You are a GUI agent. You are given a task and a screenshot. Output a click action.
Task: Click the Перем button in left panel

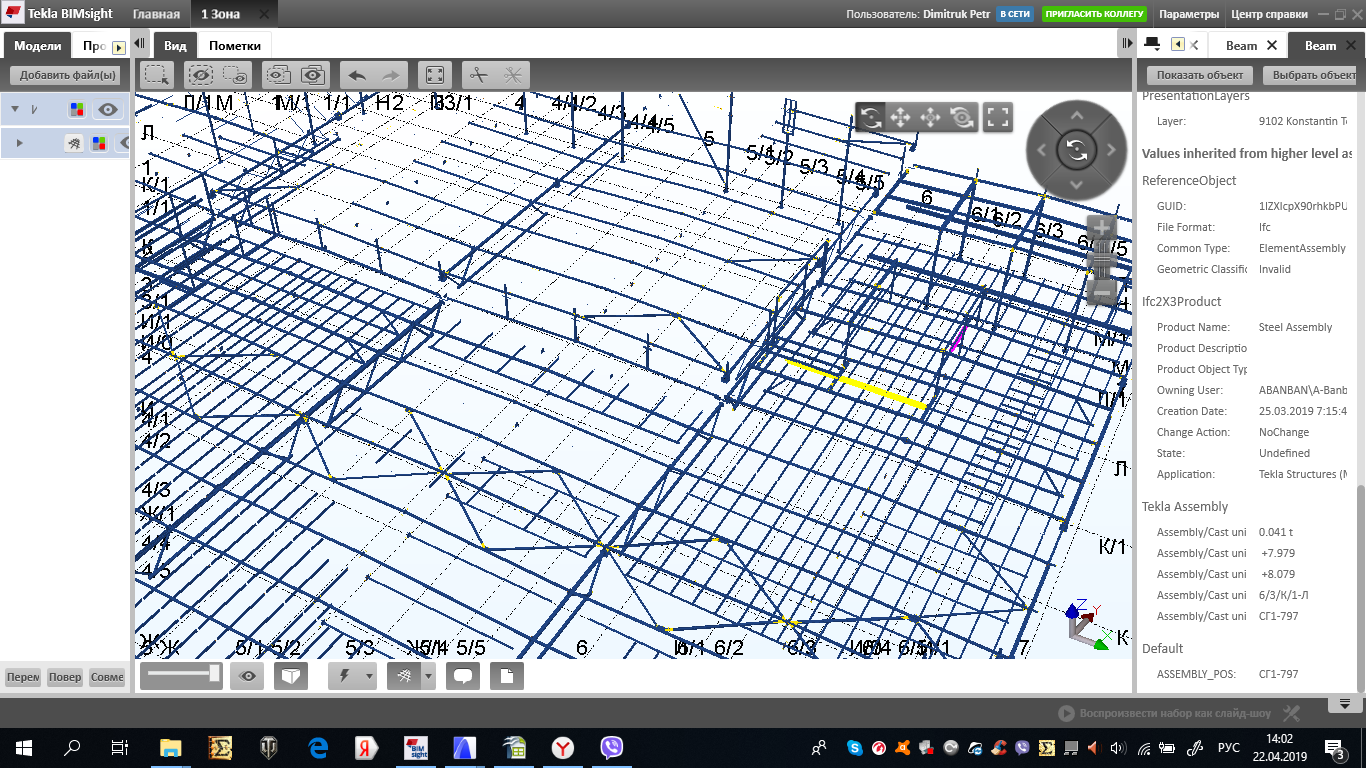click(x=22, y=677)
